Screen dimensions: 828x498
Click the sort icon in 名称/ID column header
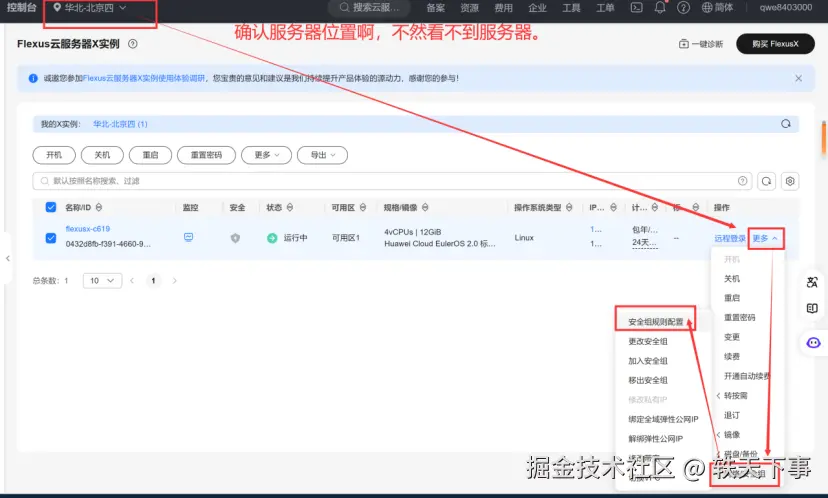pyautogui.click(x=99, y=208)
